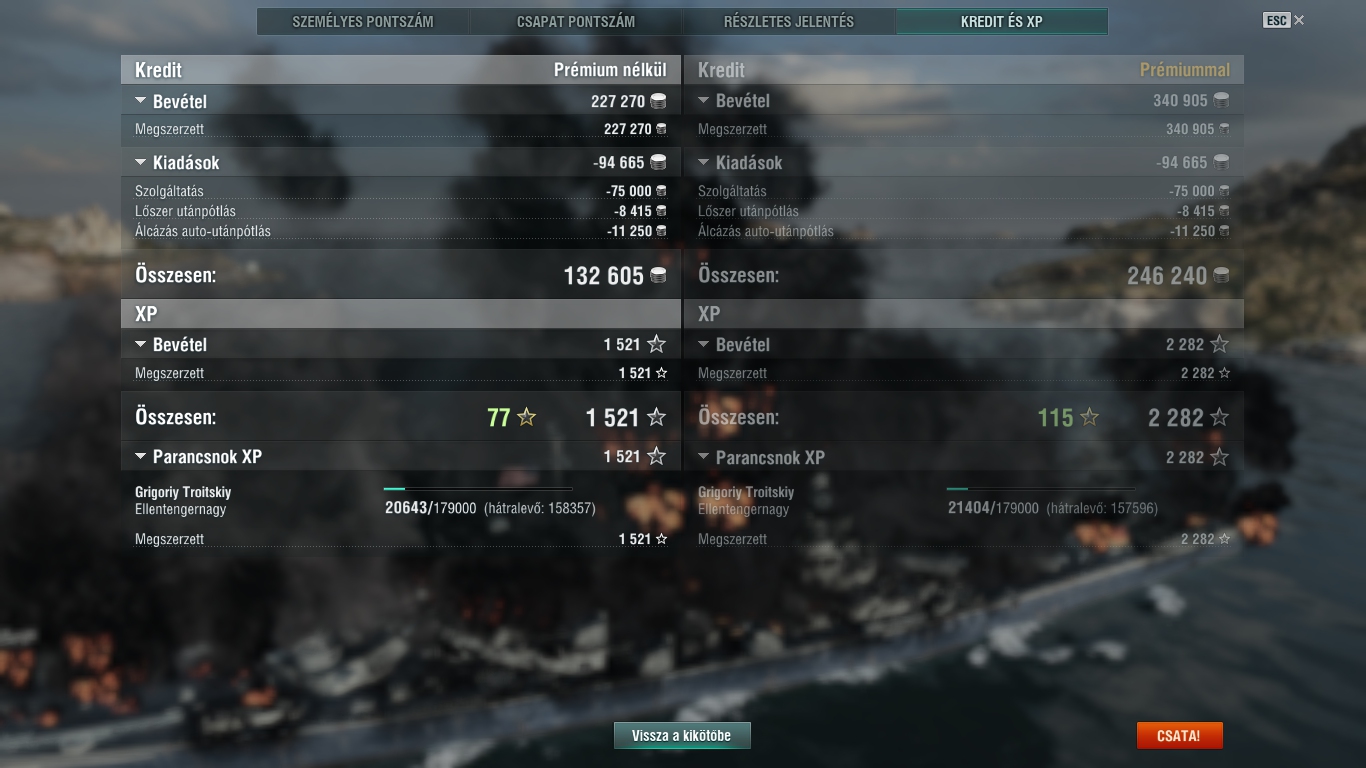Click the star icon beside premium total 2 282 XP
The width and height of the screenshot is (1366, 768).
1219,418
